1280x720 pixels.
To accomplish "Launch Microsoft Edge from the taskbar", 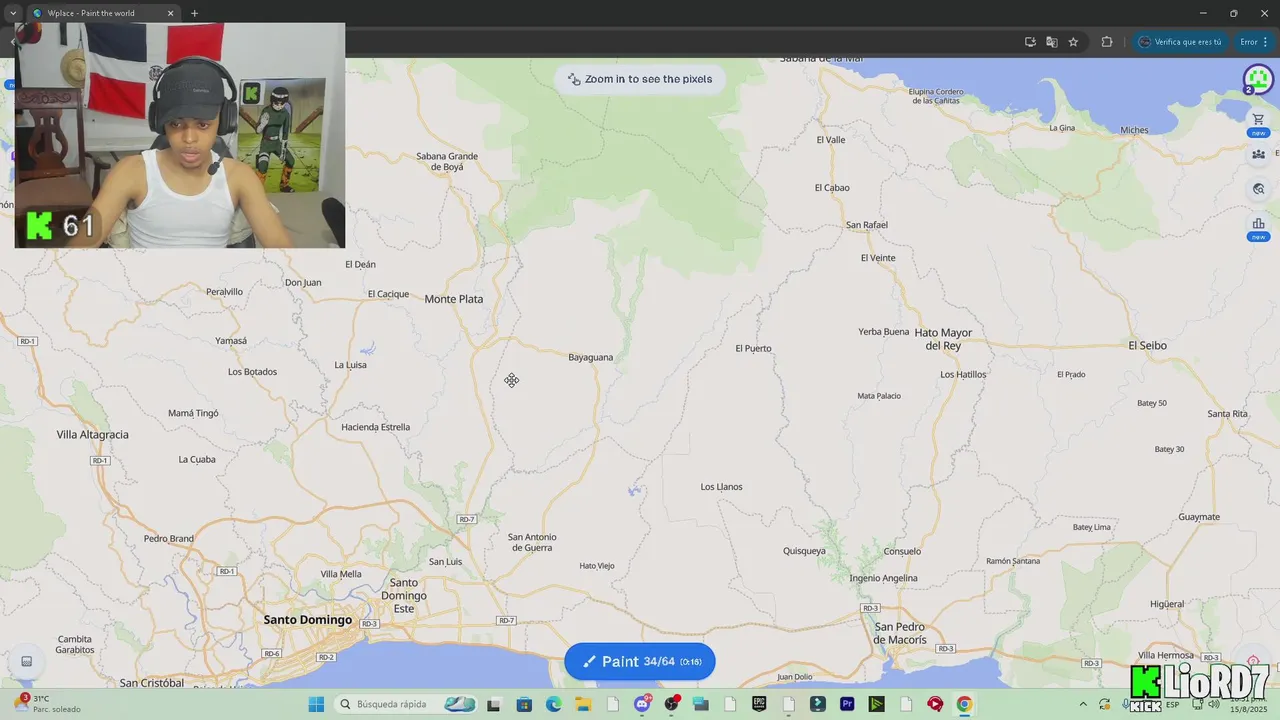I will tap(554, 704).
